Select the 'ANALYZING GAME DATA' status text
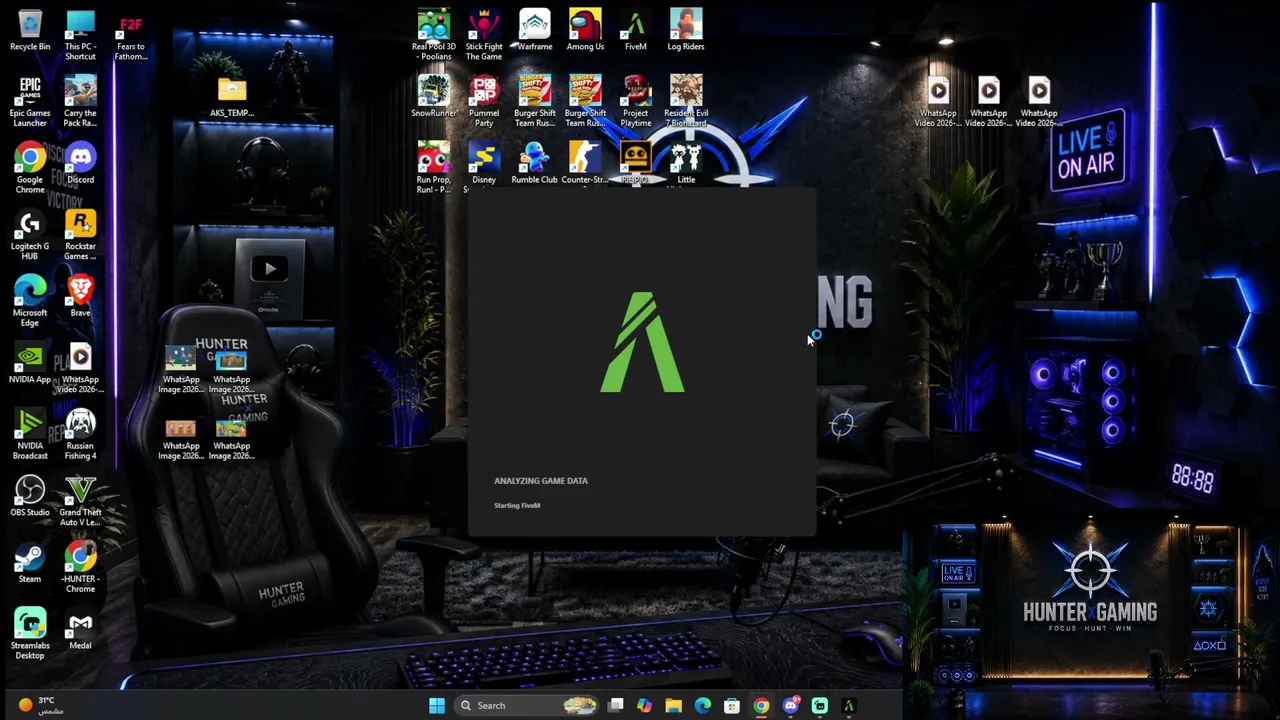The width and height of the screenshot is (1280, 720). tap(541, 481)
